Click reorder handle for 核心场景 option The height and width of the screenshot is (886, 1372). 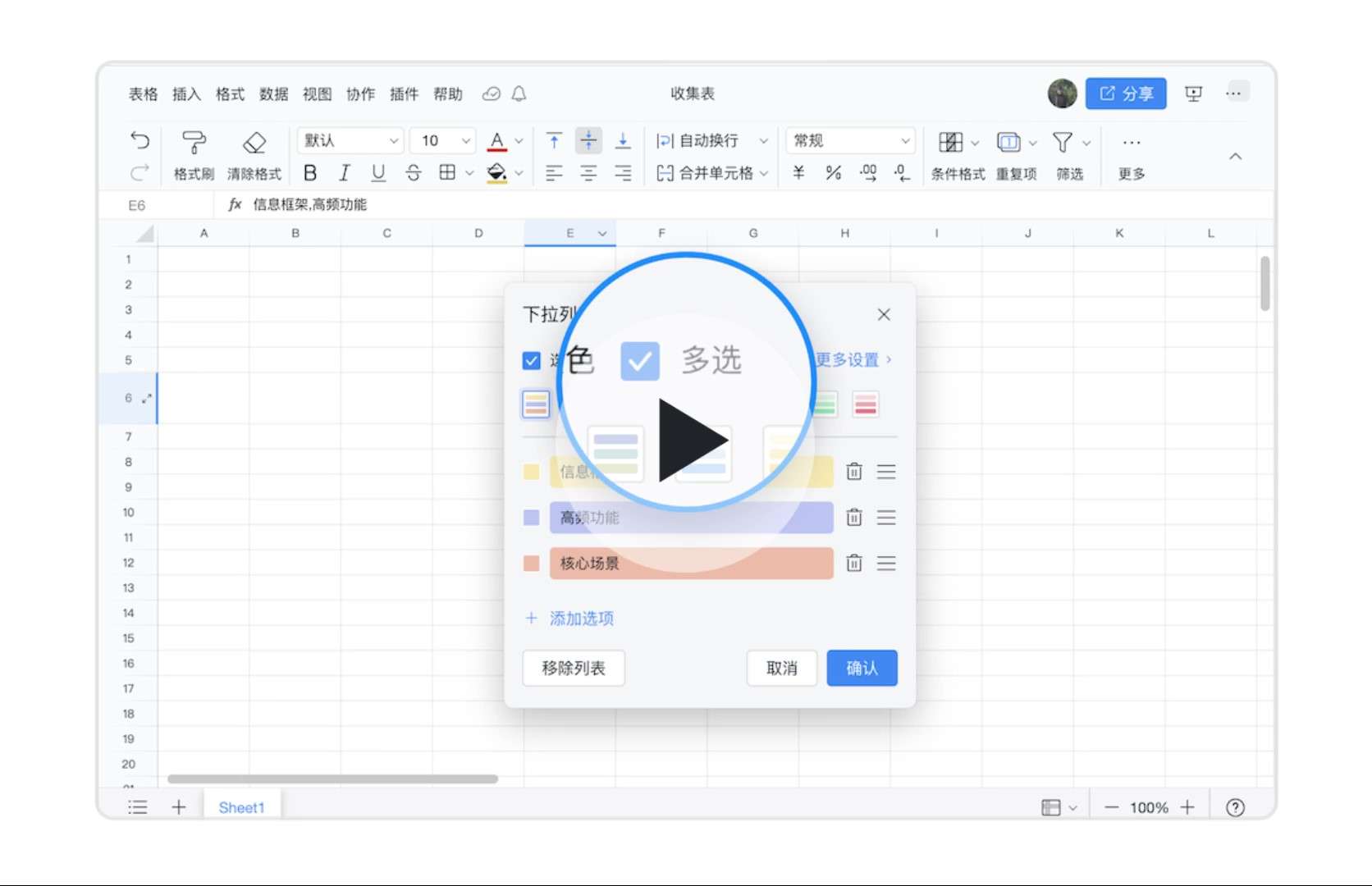(x=886, y=564)
